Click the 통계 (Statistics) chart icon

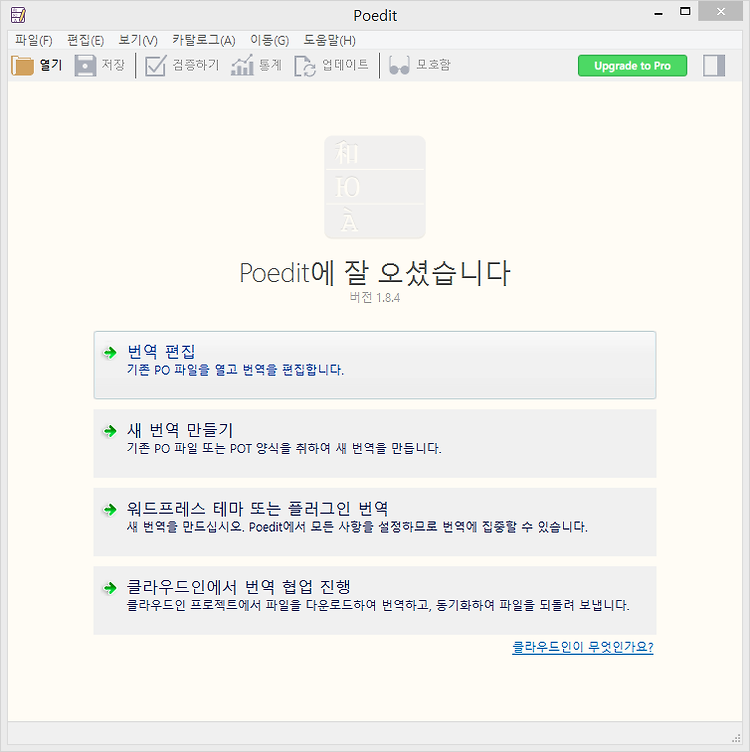242,65
